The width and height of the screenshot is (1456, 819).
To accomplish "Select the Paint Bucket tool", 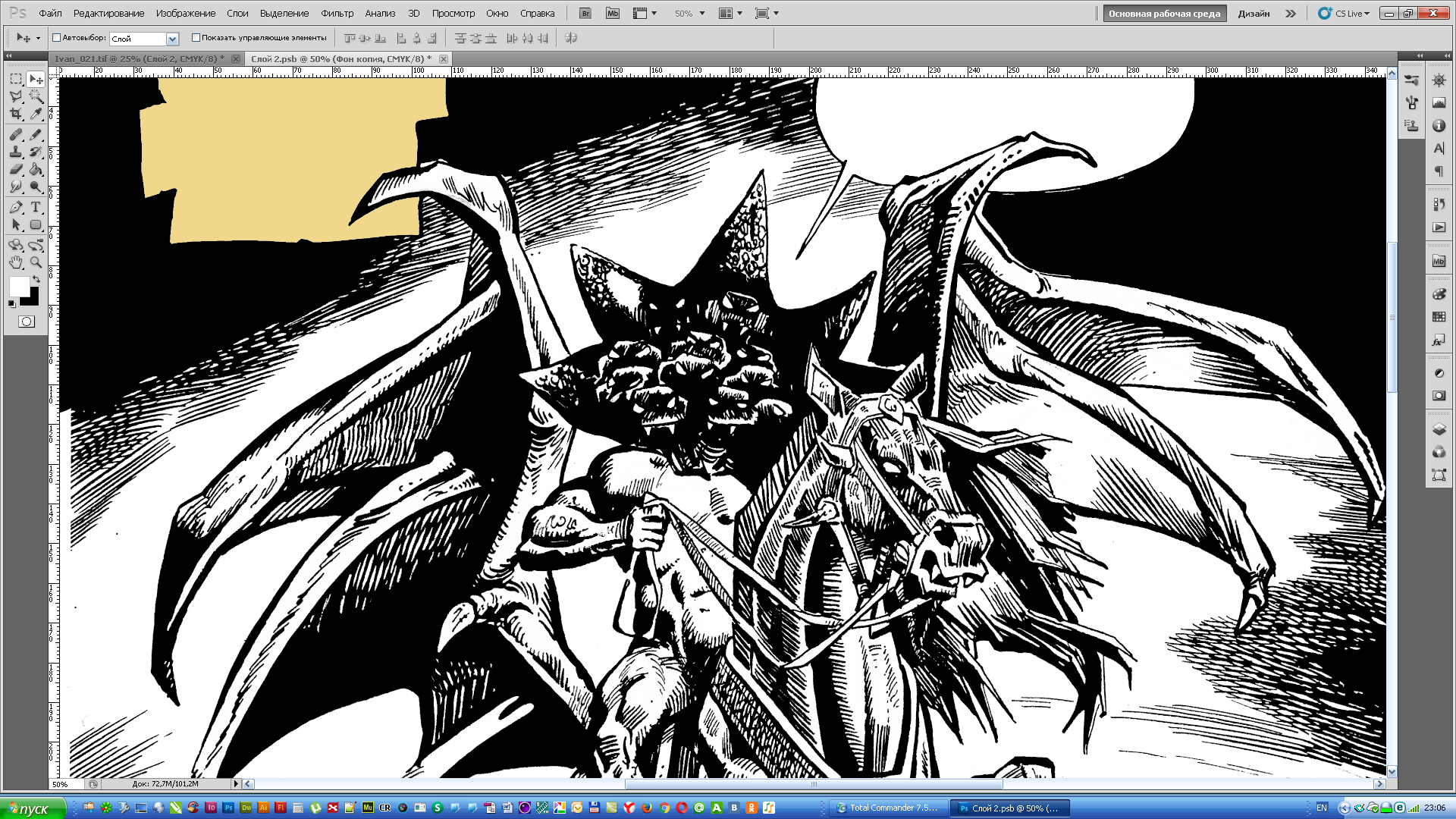I will click(x=36, y=169).
